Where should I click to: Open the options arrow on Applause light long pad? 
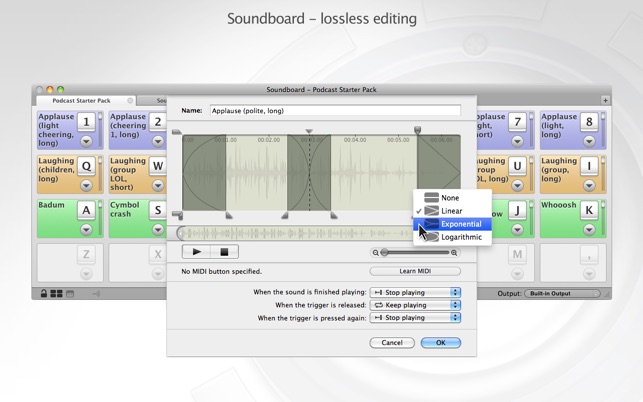click(589, 142)
